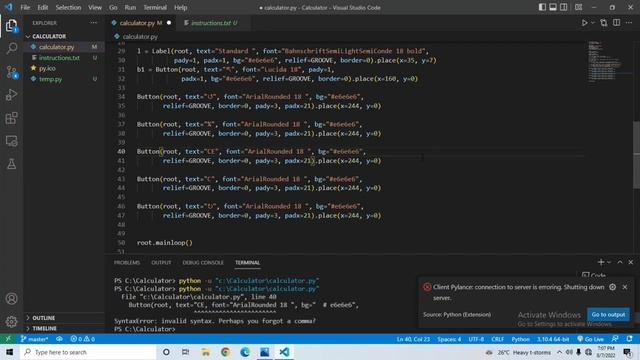Open Chrome from the Windows taskbar
The image size is (640, 360).
[225, 352]
